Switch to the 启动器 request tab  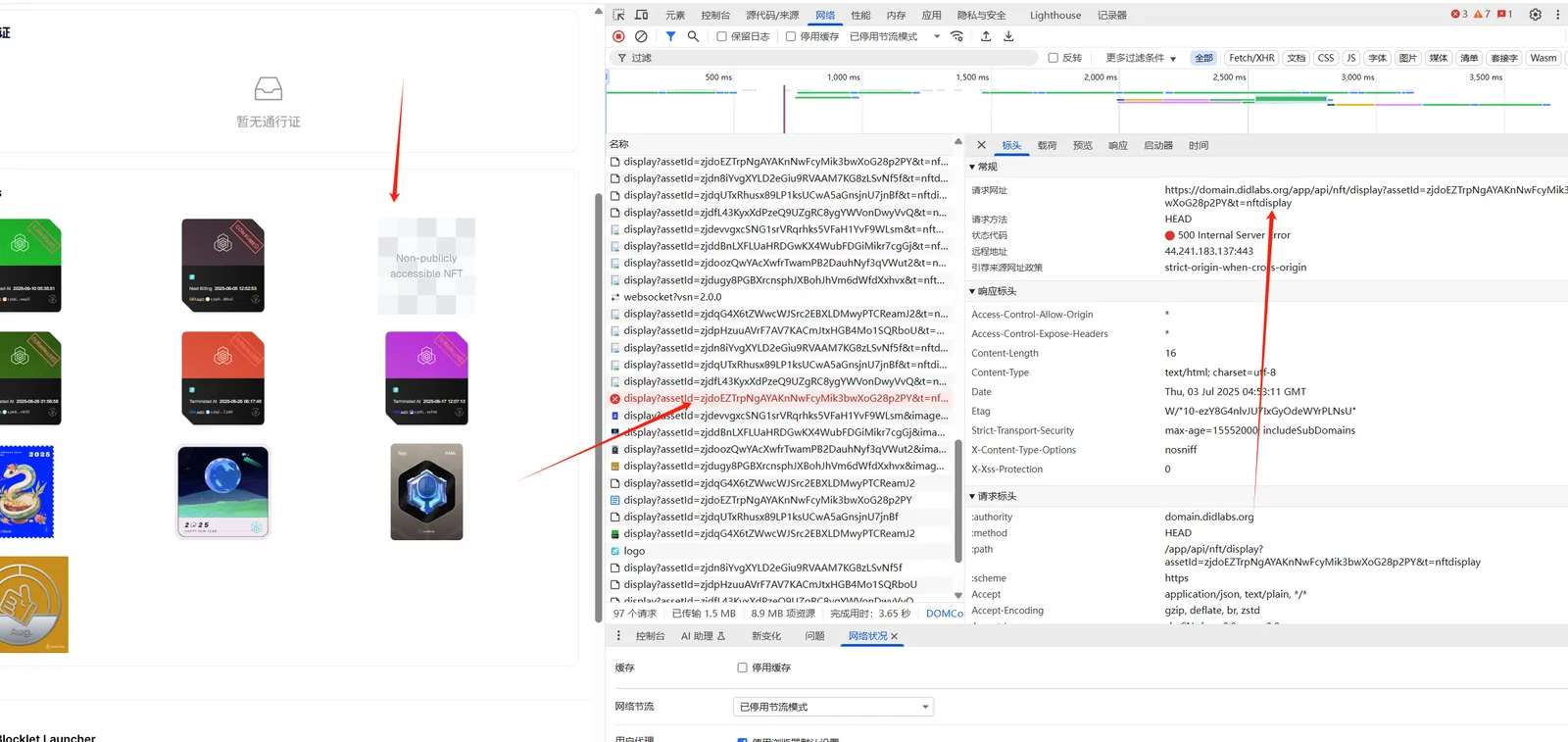[x=1158, y=145]
